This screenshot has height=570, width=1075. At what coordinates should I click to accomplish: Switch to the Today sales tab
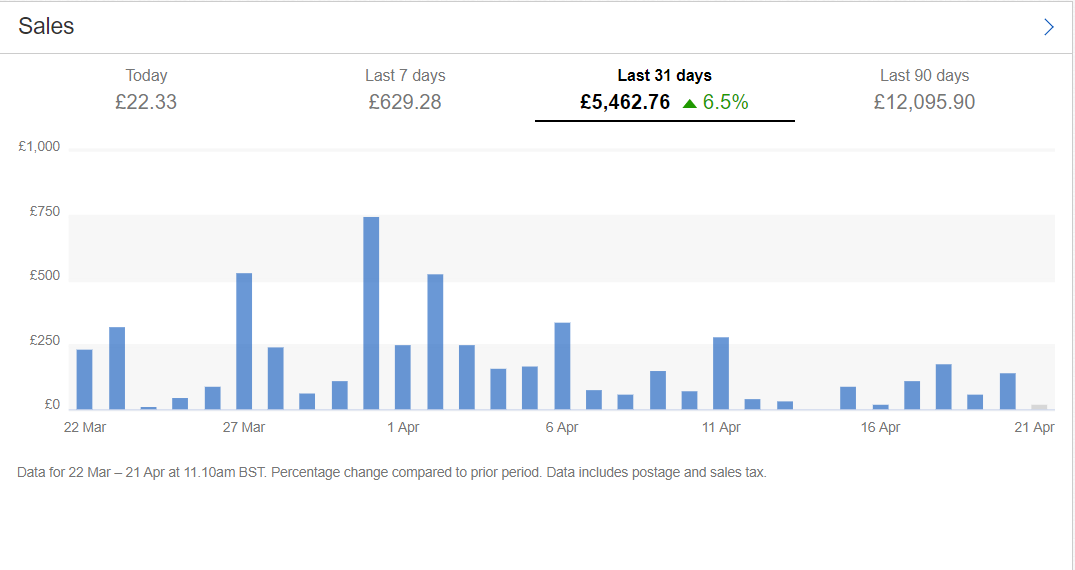[x=146, y=89]
